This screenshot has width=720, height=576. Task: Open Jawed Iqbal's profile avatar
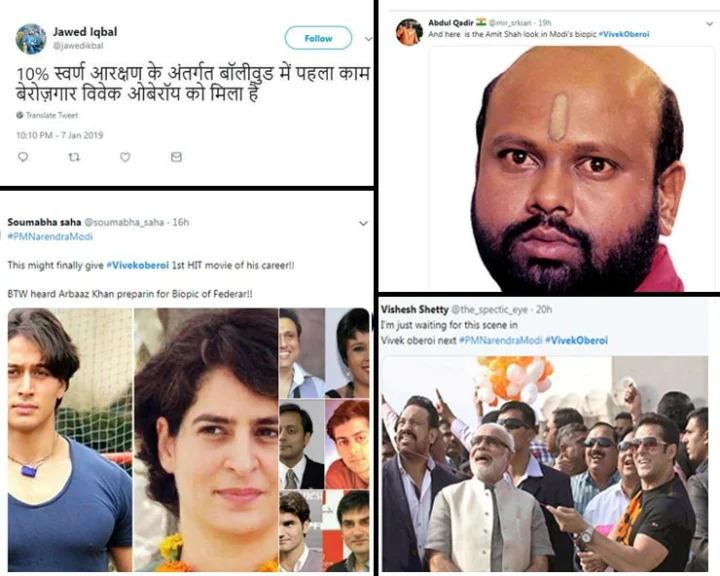[31, 39]
